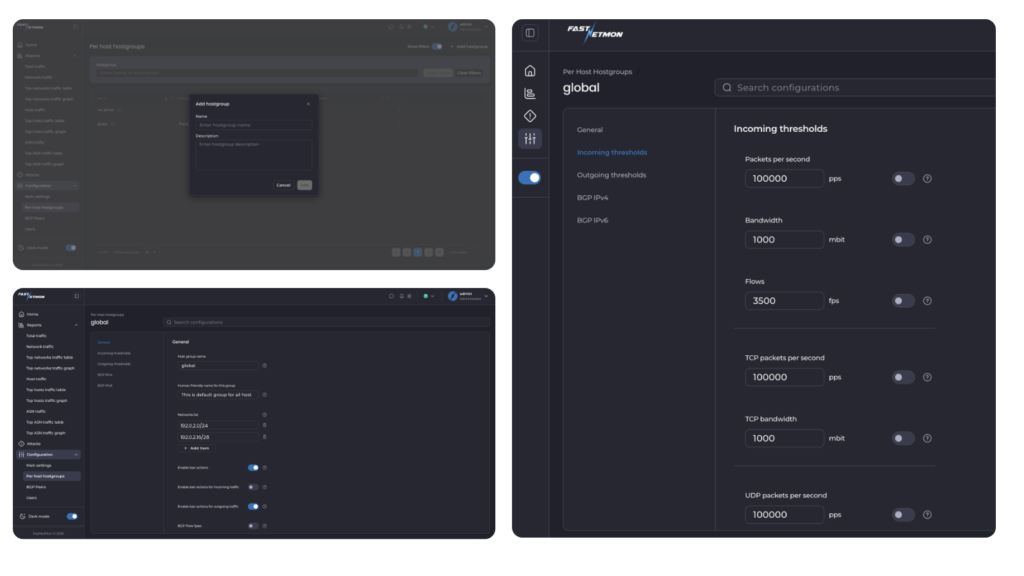Click the Enter hostgroup name field
This screenshot has height=576, width=1024.
coord(253,125)
